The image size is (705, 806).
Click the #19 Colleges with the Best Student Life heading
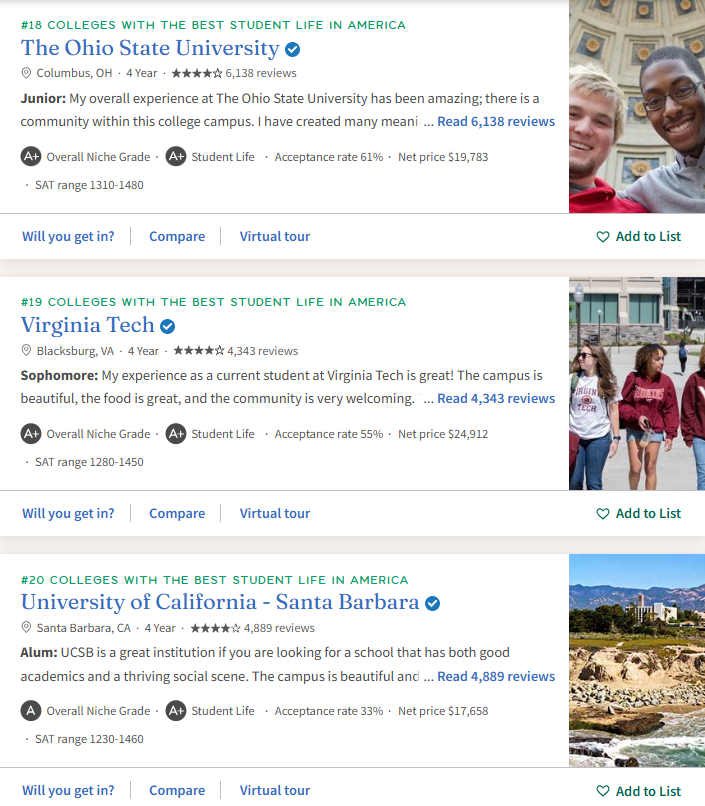[213, 302]
